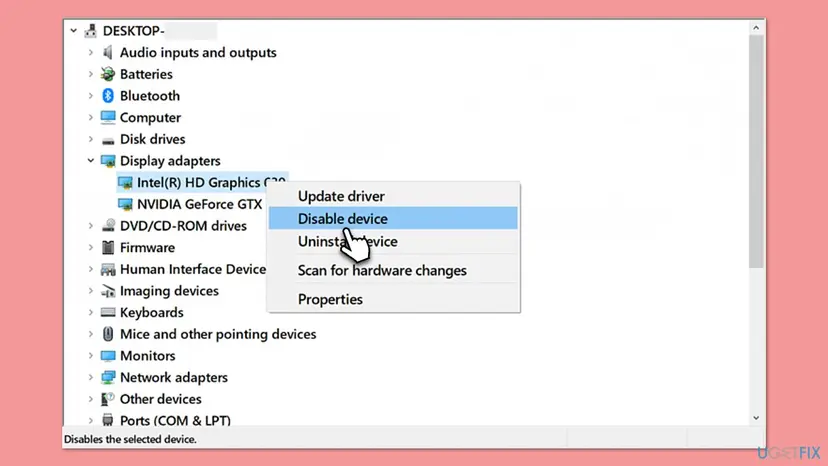The width and height of the screenshot is (828, 466).
Task: Click the Batteries category icon
Action: [x=108, y=74]
